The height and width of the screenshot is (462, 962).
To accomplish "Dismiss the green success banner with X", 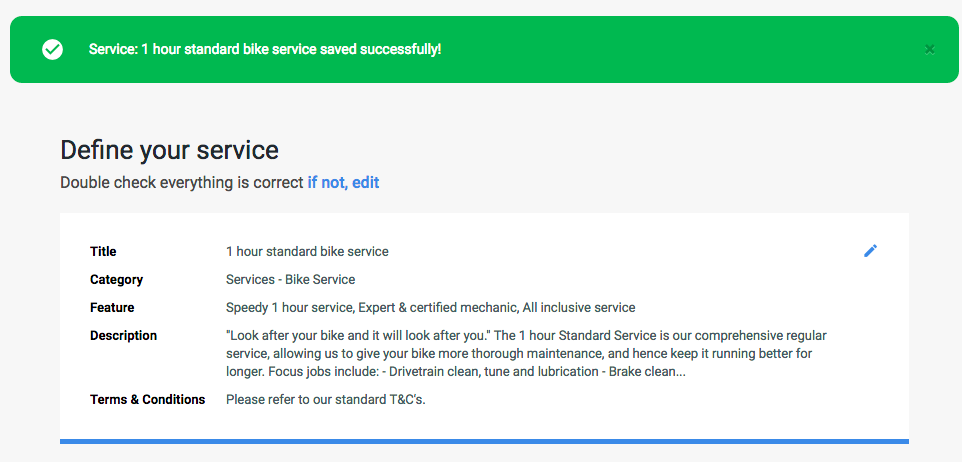I will coord(929,50).
